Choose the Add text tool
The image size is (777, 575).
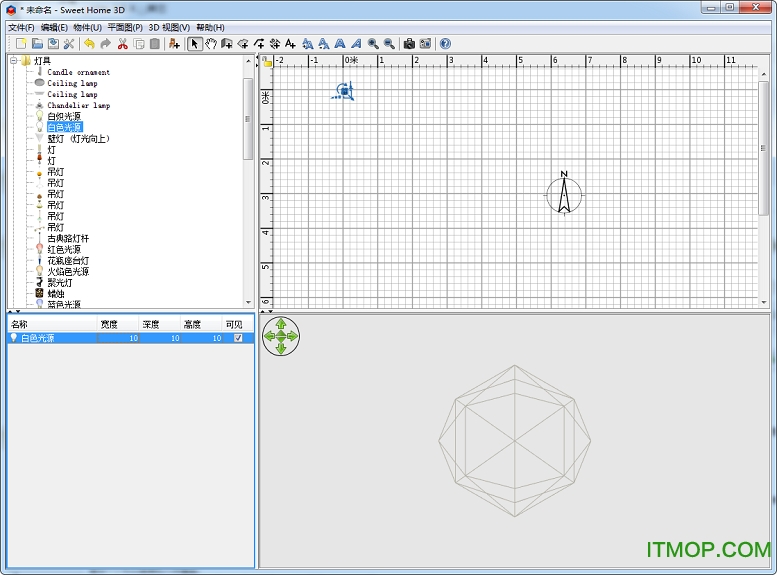coord(290,44)
